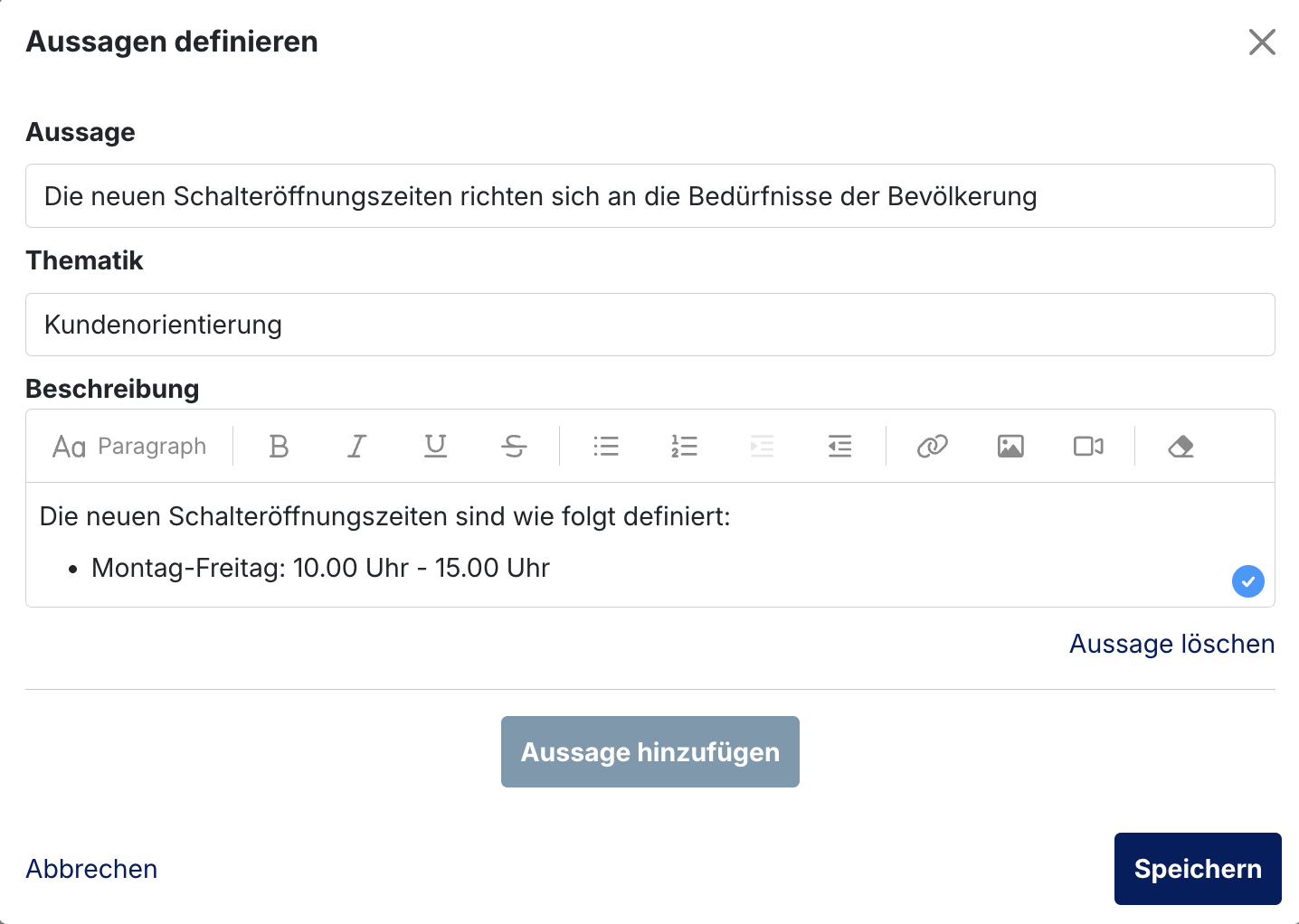Screen dimensions: 1299x924
Task: Insert an image into the description
Action: click(1010, 447)
